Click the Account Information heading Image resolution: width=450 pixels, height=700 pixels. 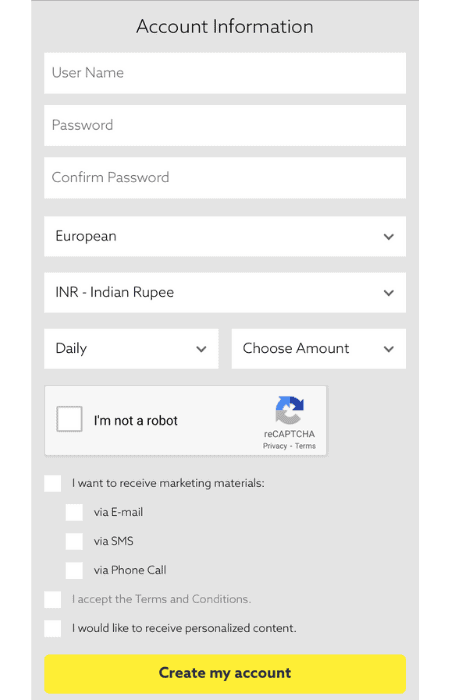(x=225, y=27)
